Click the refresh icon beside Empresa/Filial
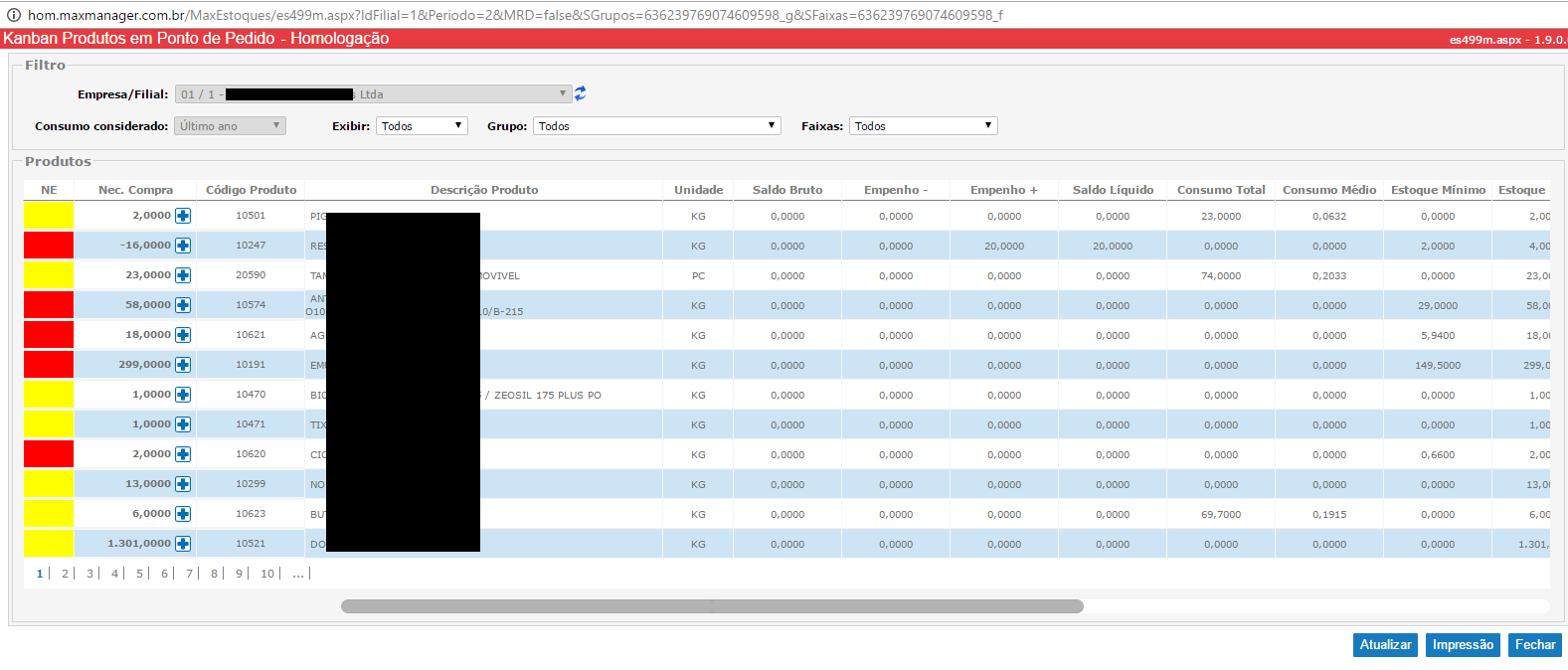 [x=581, y=93]
